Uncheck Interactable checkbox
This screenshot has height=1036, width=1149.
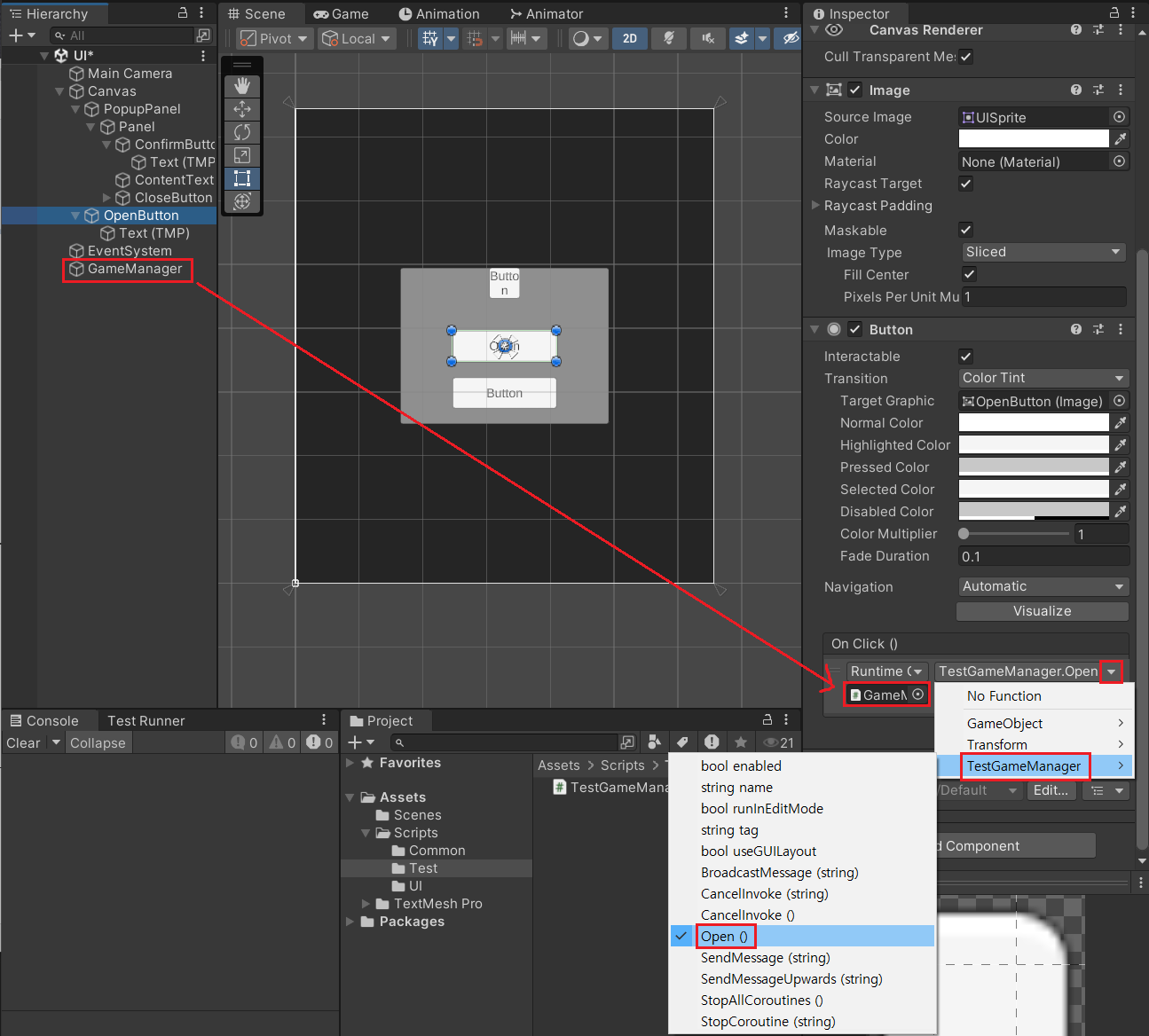[x=966, y=356]
